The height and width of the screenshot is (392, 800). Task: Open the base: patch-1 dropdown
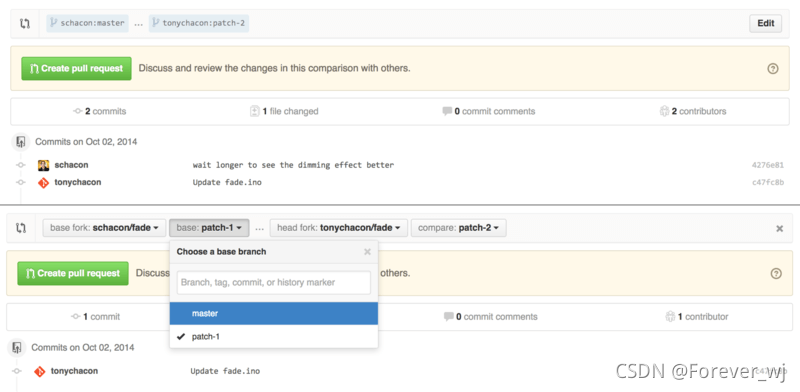tap(209, 228)
